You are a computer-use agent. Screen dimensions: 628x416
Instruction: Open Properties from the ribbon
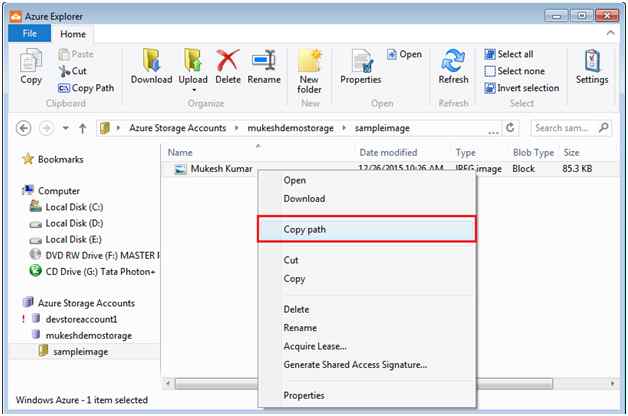[361, 66]
